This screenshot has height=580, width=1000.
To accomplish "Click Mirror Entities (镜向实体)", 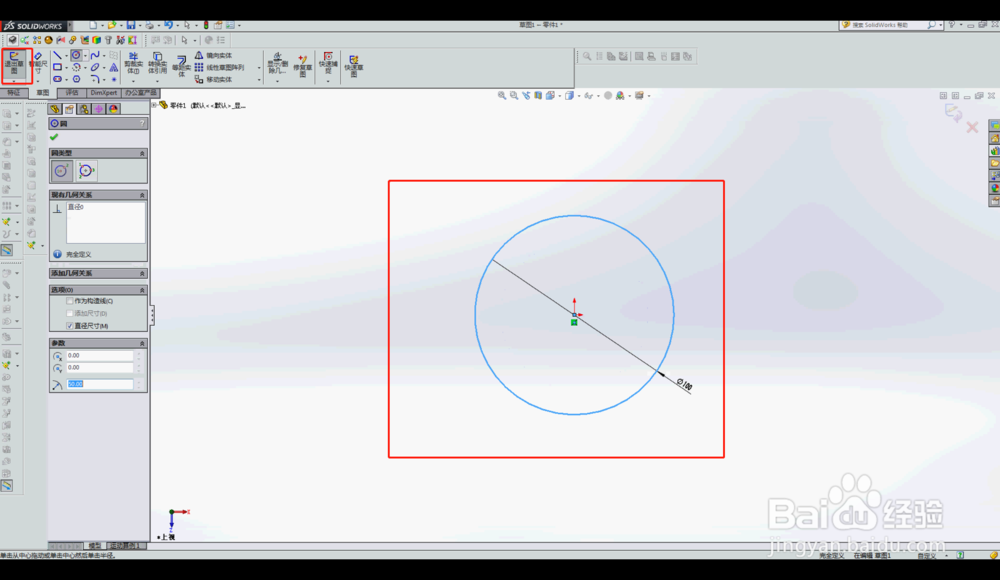I will pyautogui.click(x=213, y=56).
